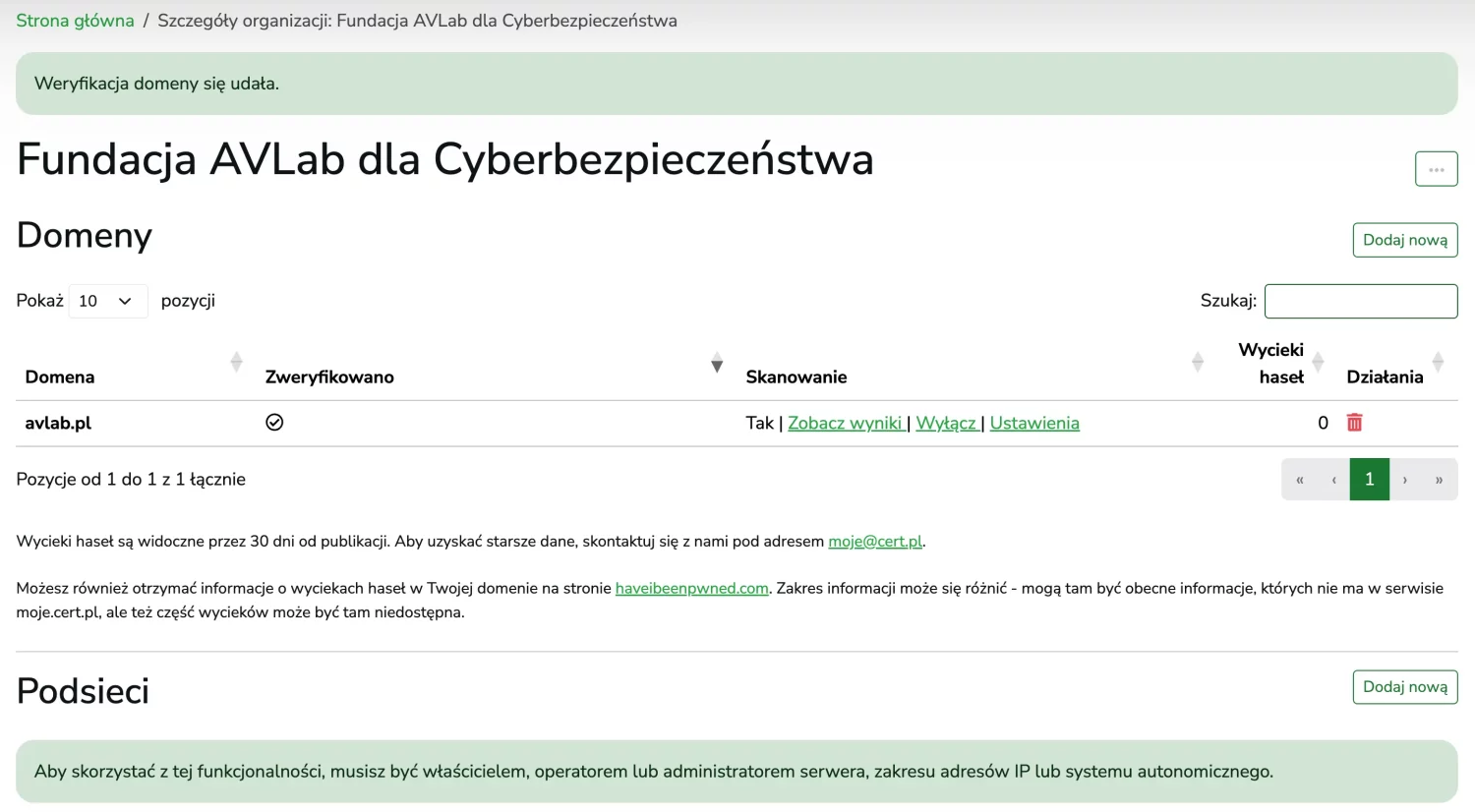Image resolution: width=1475 pixels, height=812 pixels.
Task: Click the verified checkmark icon for avlab.pl
Action: 274,423
